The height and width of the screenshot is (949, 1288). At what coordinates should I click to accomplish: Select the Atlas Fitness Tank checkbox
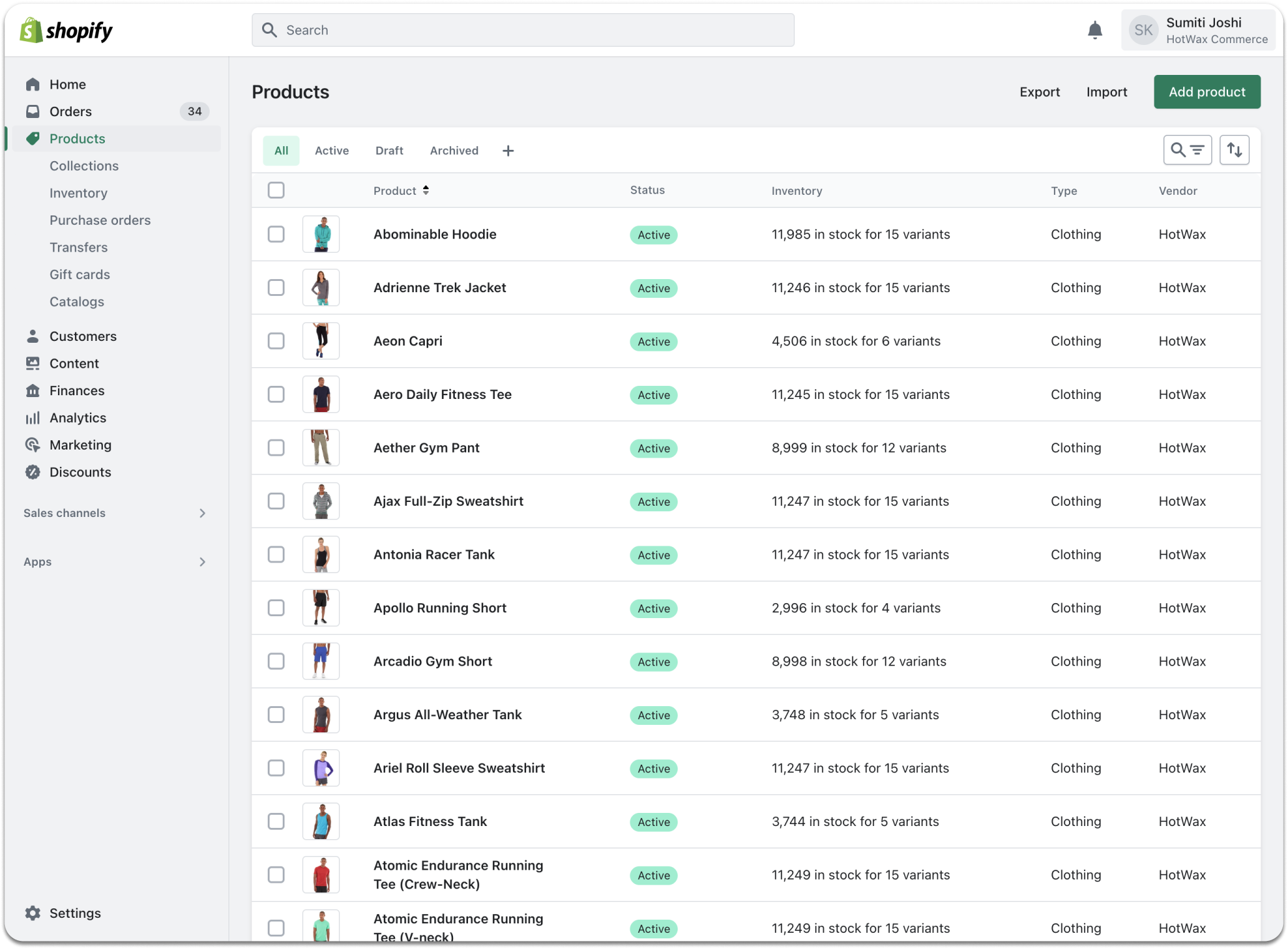tap(276, 821)
